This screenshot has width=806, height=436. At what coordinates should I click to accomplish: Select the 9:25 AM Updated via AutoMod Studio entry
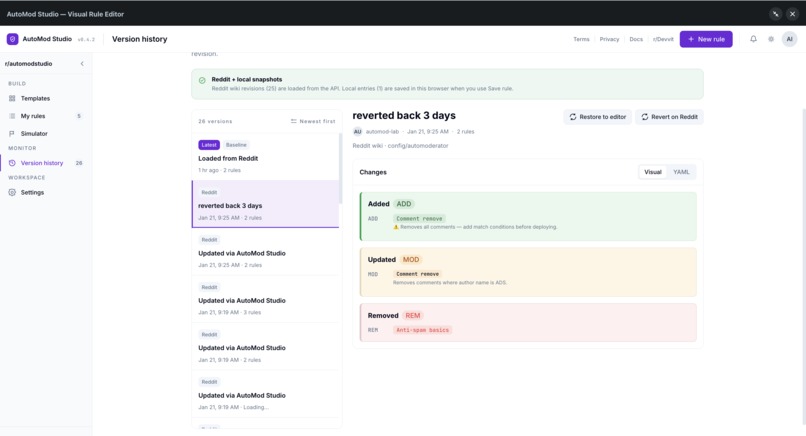click(265, 252)
